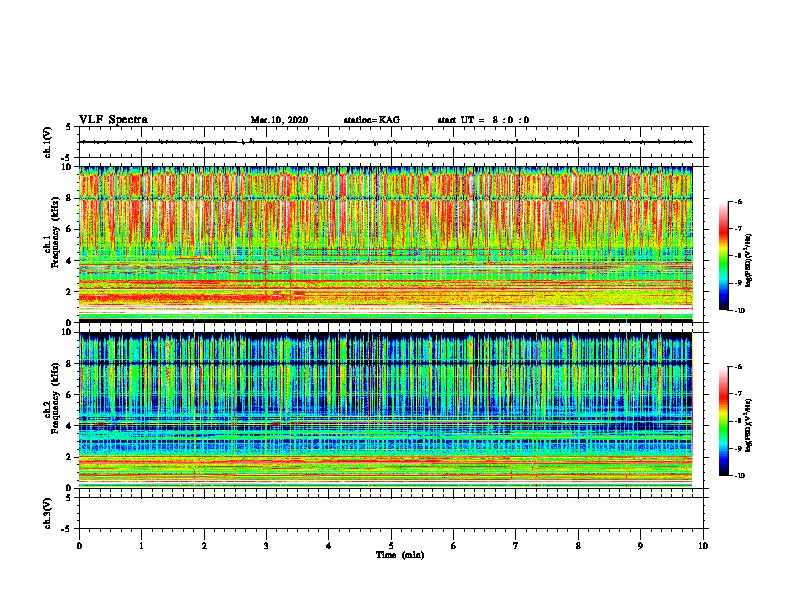792x612 pixels.
Task: Click the "station=KAG" label
Action: (371, 120)
